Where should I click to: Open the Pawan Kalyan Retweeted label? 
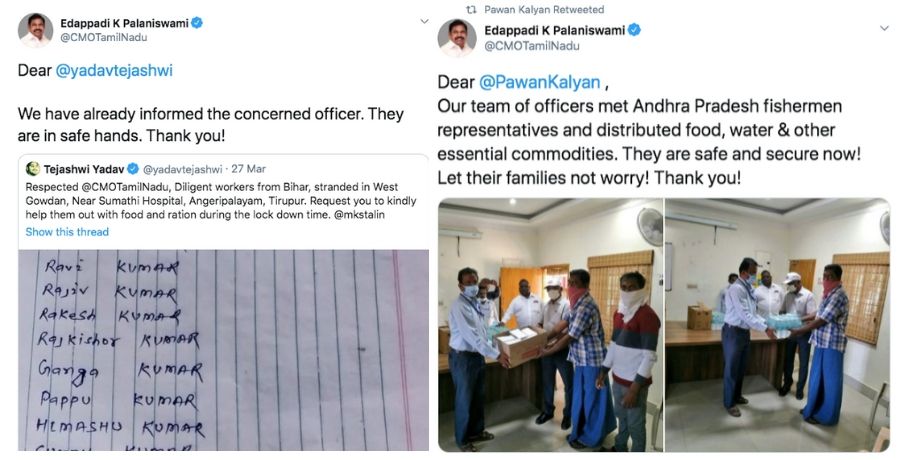544,9
